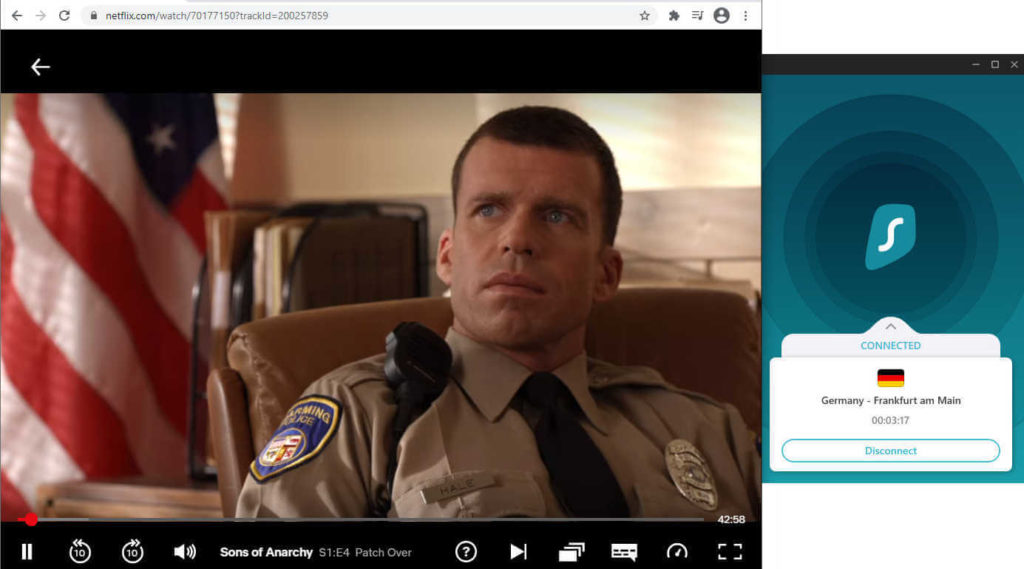
Task: Click the 42:58 remaining time
Action: (731, 520)
